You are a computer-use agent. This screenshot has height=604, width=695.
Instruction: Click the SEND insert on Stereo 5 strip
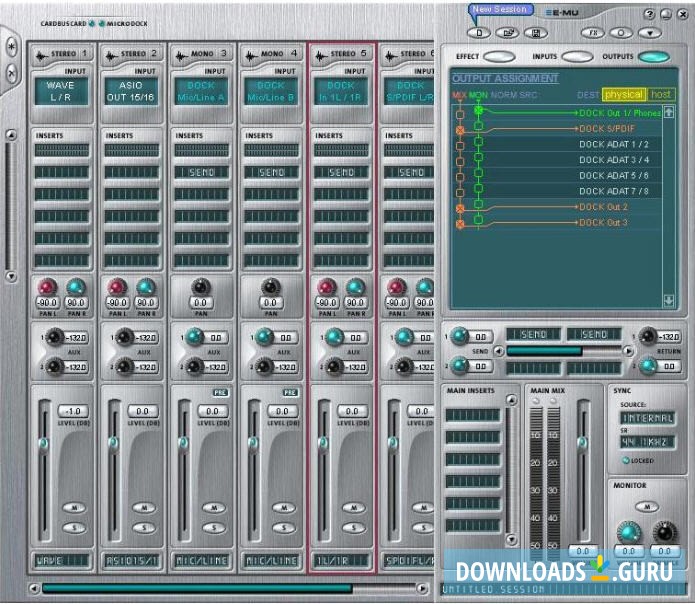341,172
